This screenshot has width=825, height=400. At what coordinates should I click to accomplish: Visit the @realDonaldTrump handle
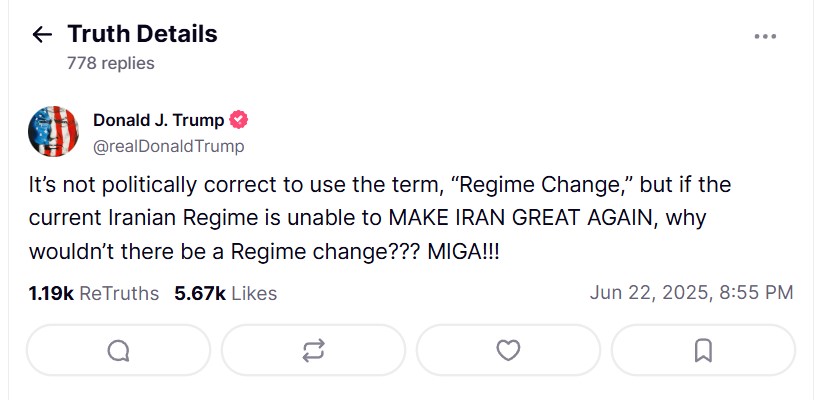(x=168, y=146)
